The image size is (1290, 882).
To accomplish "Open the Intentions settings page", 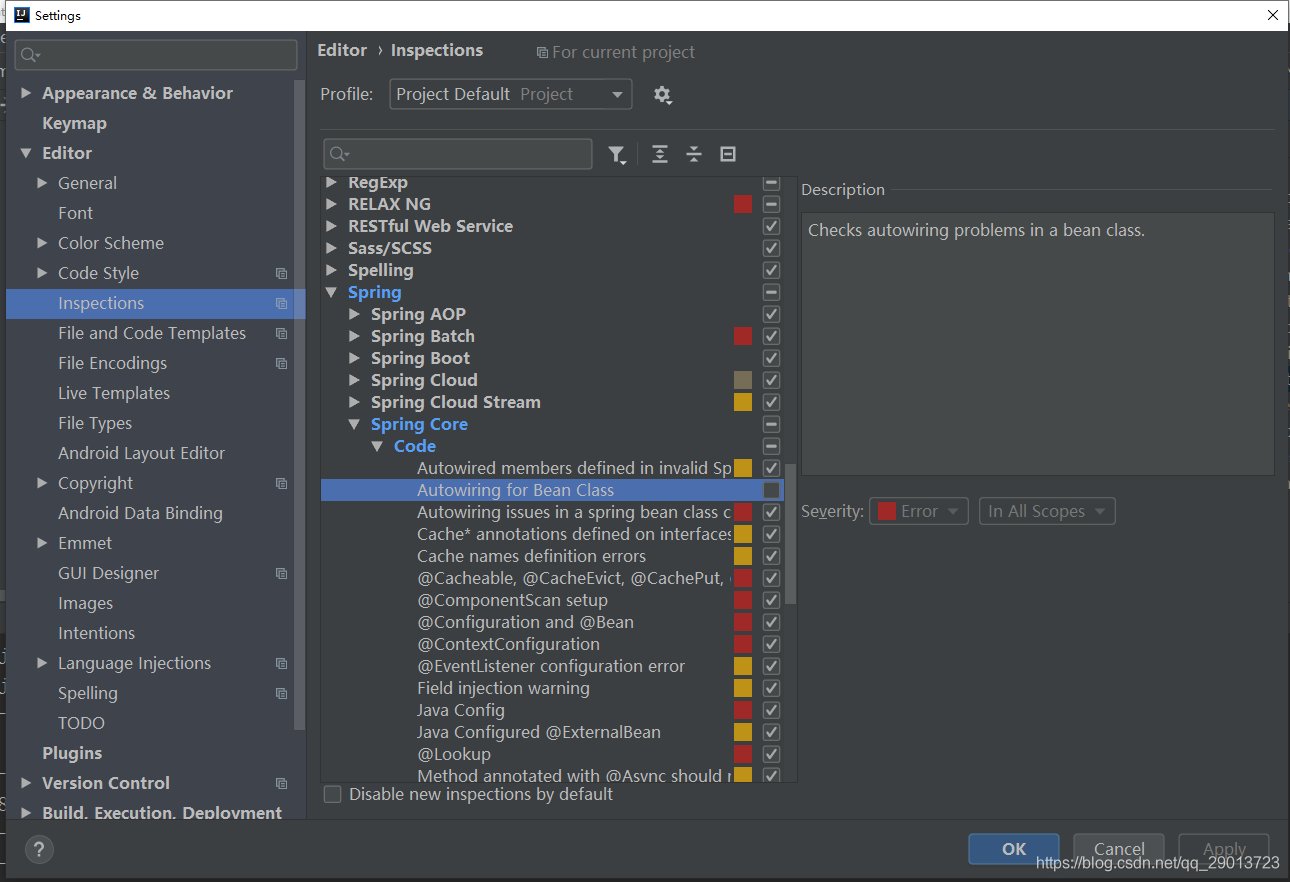I will click(96, 633).
